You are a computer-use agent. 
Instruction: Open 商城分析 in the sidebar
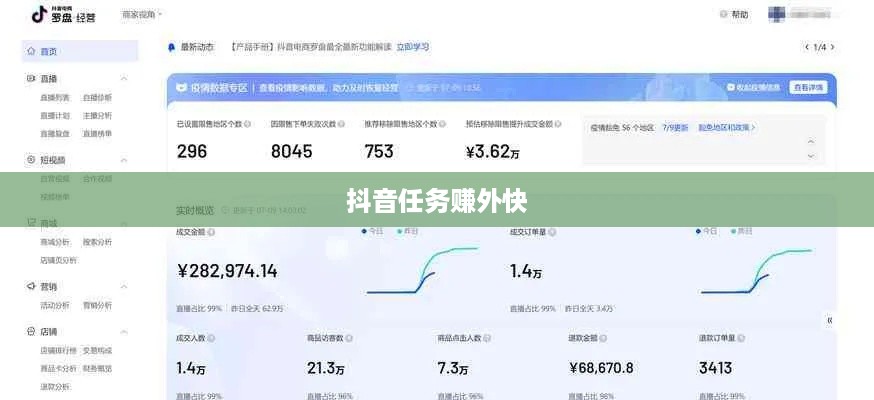click(55, 242)
